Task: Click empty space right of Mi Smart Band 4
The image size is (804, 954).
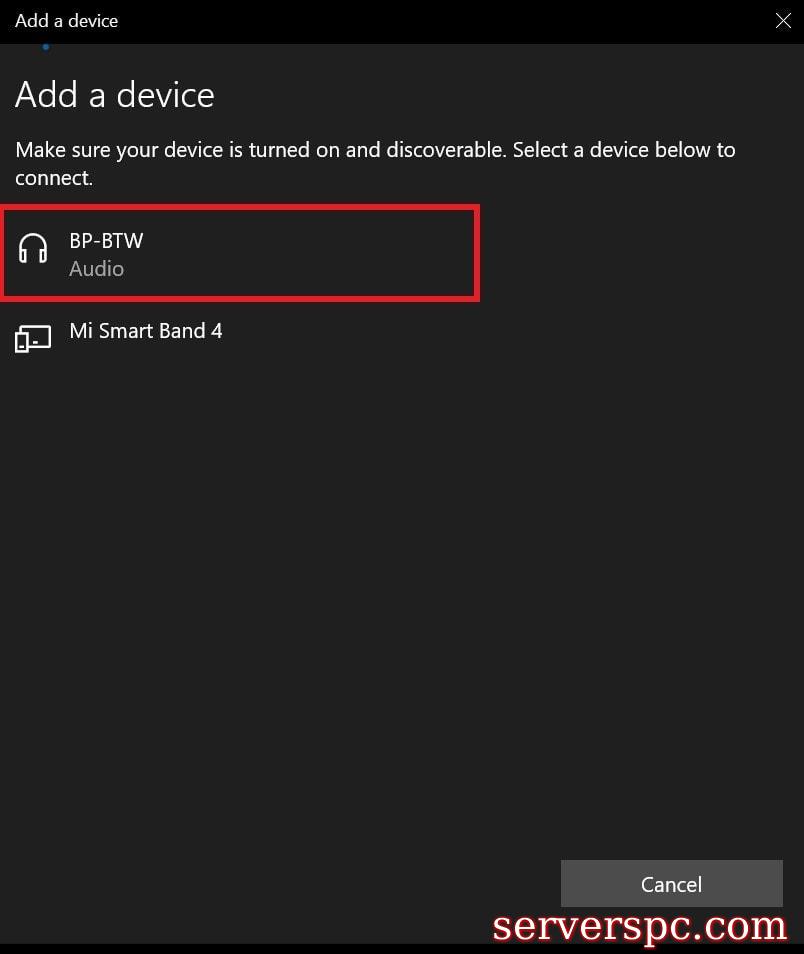Action: 500,332
